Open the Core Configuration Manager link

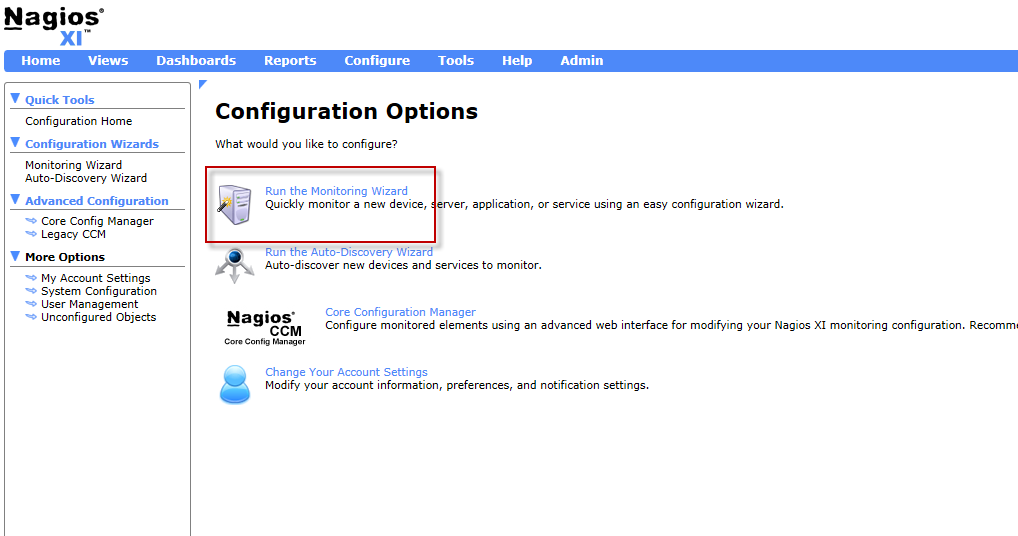[401, 312]
